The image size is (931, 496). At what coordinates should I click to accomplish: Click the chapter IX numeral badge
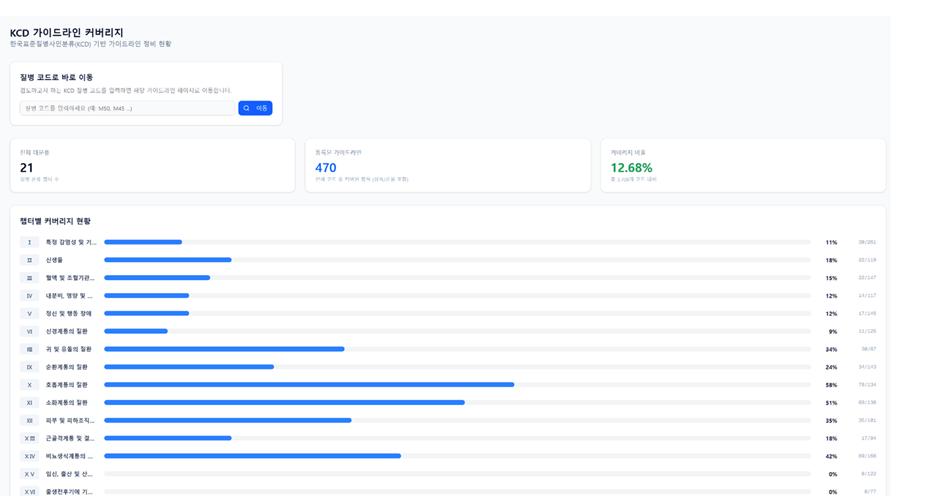coord(29,367)
